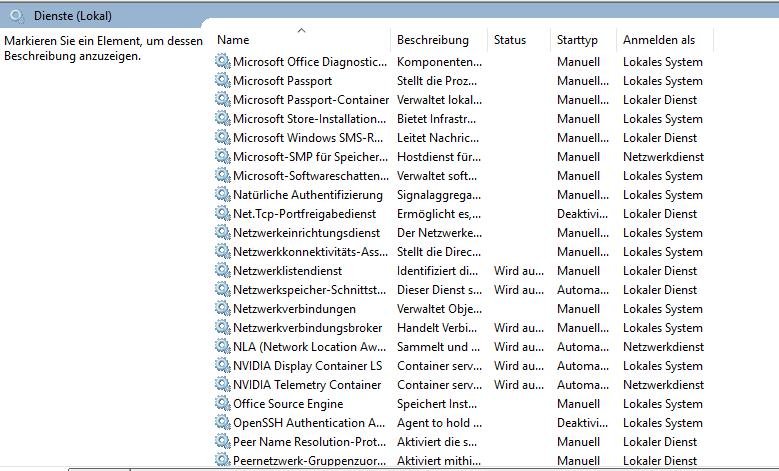The width and height of the screenshot is (779, 471).
Task: Click gear icon of Natürliche Authentifizierung
Action: pos(223,195)
